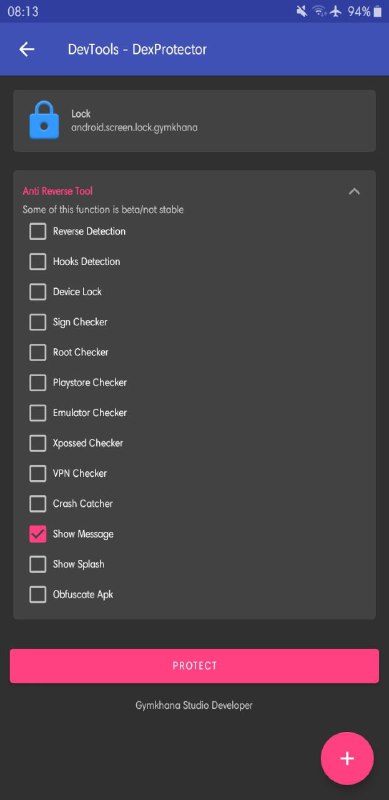
Task: Tap the muted sound status icon
Action: [302, 12]
